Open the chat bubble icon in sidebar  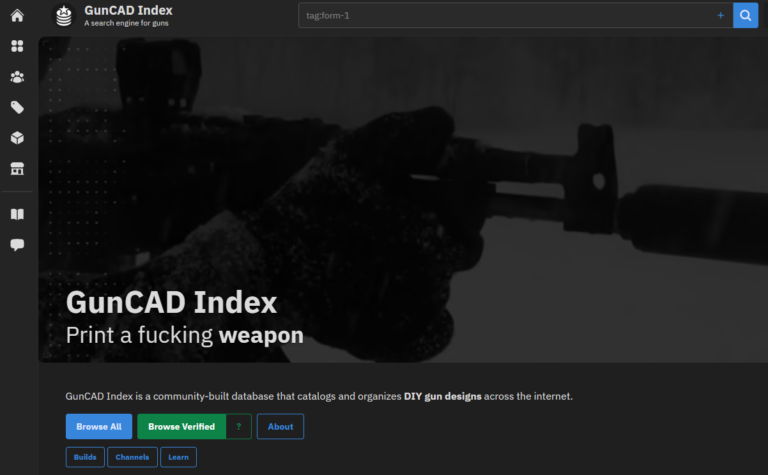(17, 245)
